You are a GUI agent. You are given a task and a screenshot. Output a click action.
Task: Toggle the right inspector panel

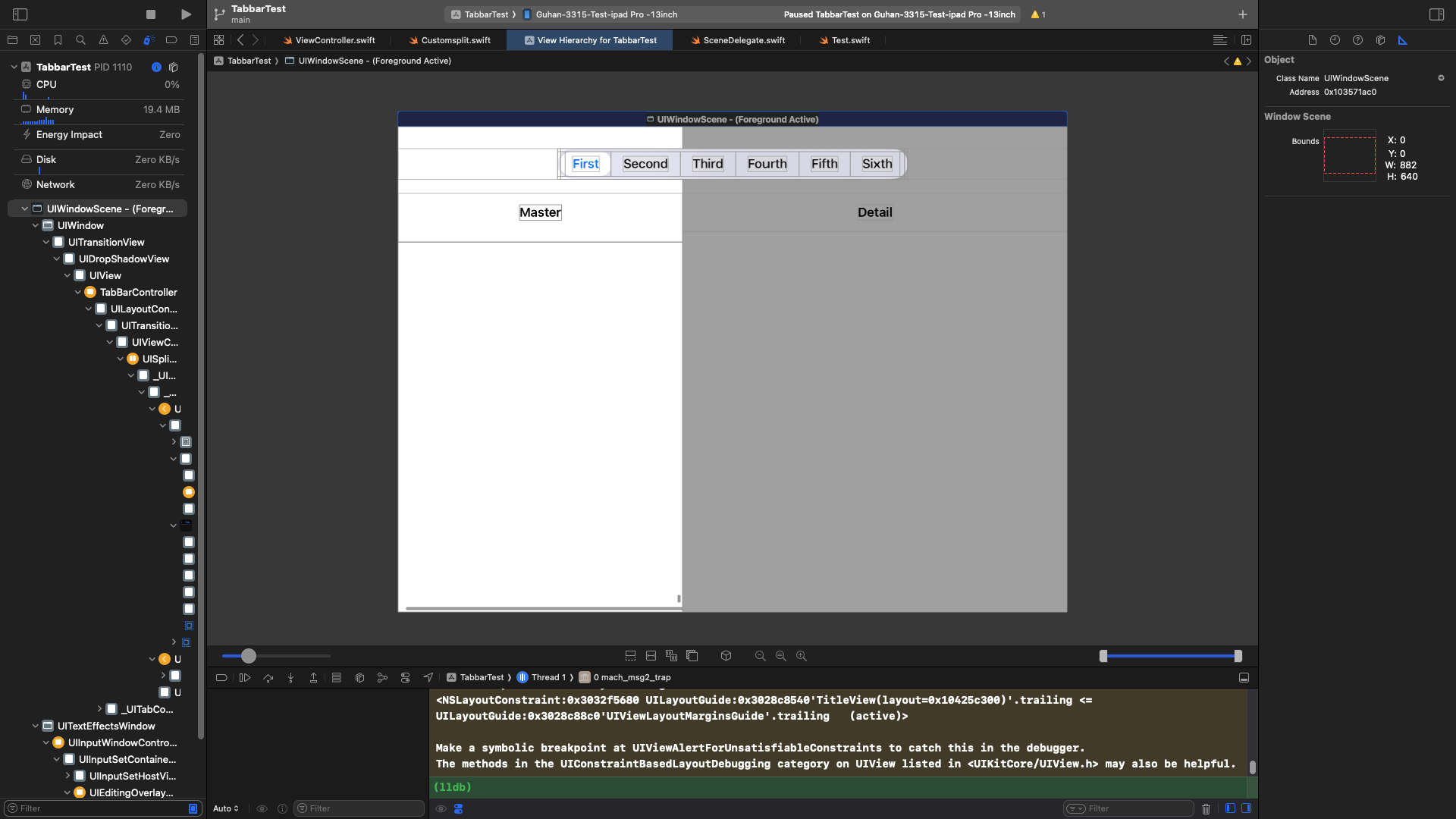point(1436,14)
